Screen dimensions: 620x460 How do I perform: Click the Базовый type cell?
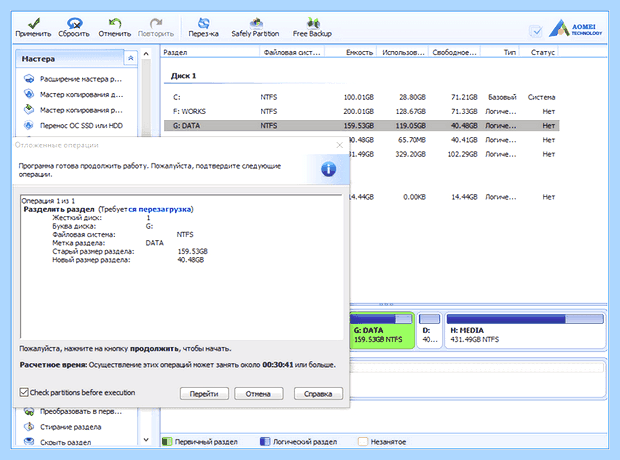(502, 97)
